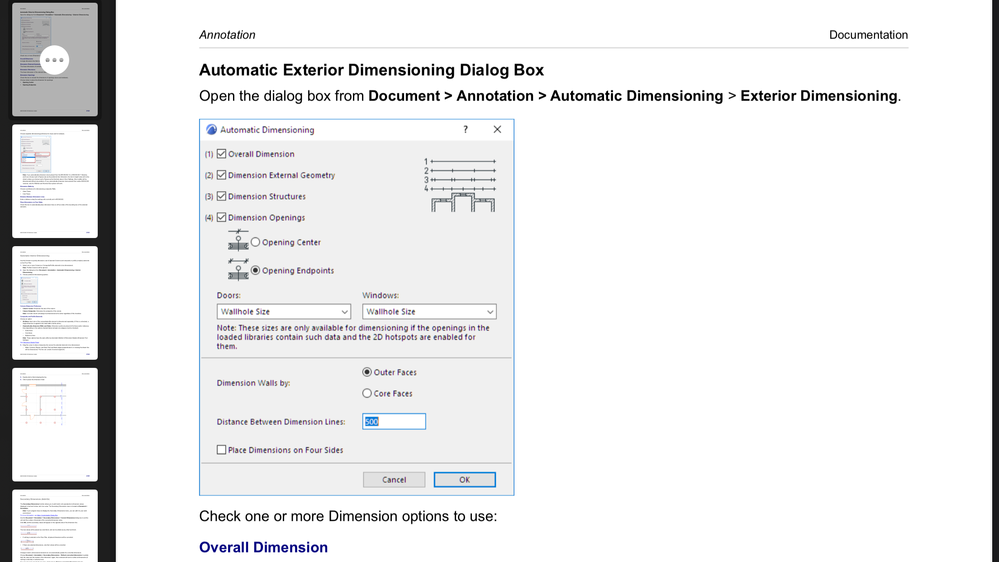The image size is (999, 562).
Task: Open the second page thumbnail
Action: click(55, 181)
